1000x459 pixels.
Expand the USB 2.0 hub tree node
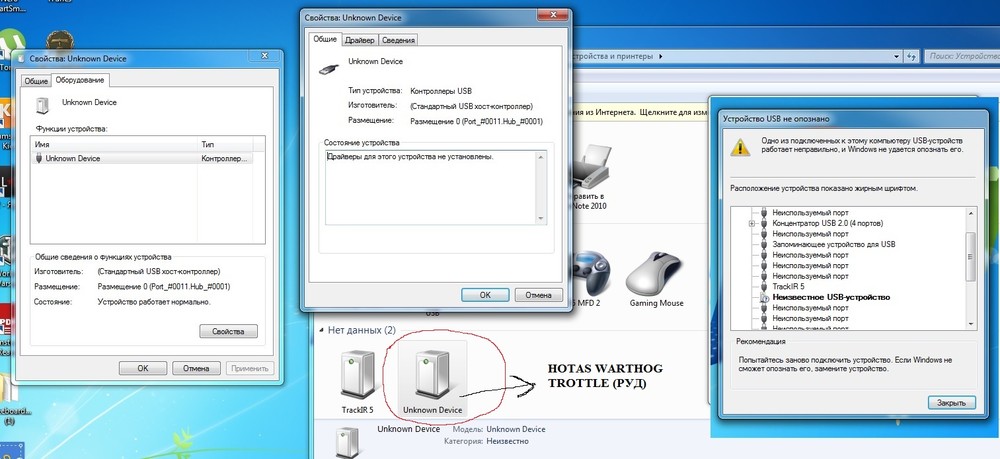752,224
